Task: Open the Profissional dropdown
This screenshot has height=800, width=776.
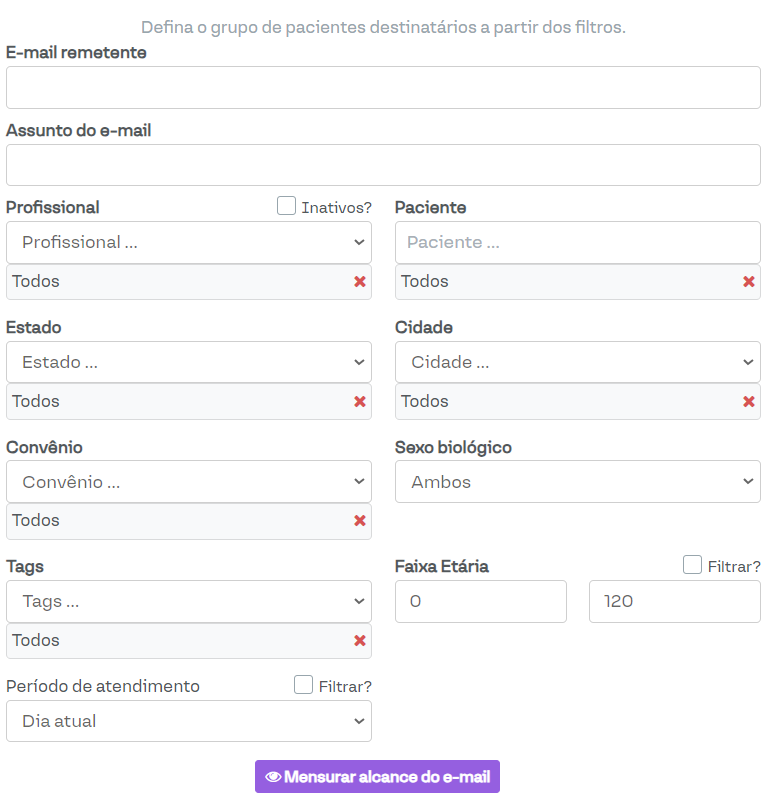Action: pos(189,242)
